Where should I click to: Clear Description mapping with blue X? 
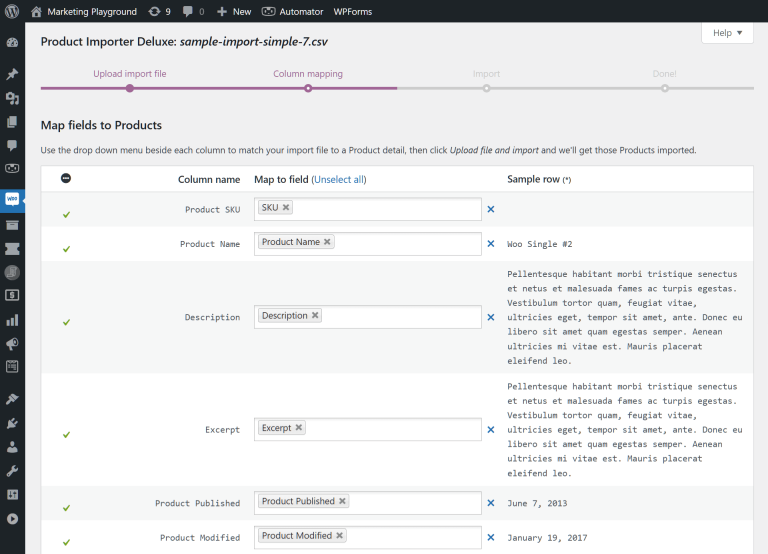click(x=491, y=317)
